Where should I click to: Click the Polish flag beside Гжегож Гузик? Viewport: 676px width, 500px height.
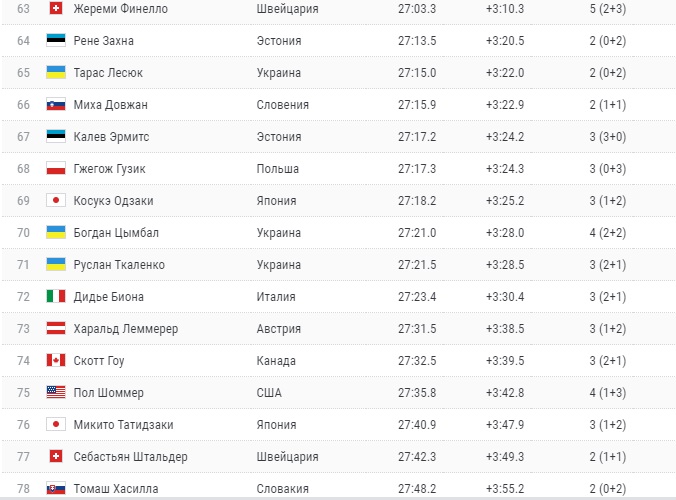coord(56,169)
